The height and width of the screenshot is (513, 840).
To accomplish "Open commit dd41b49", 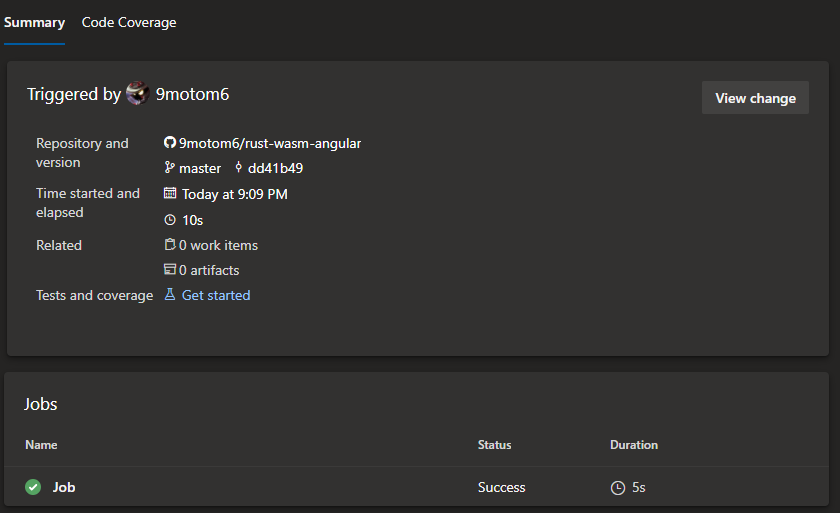I will tap(275, 168).
